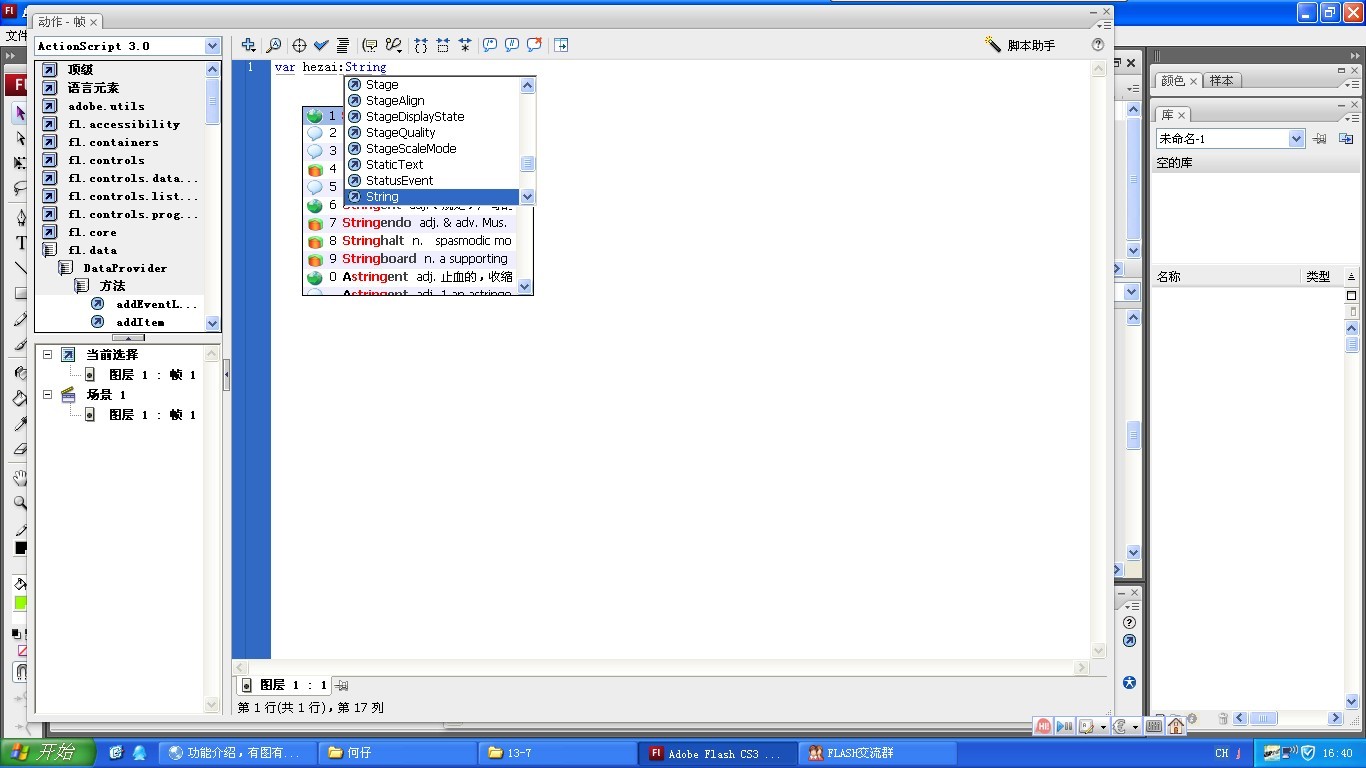Toggle the 脚本助手 script assist mode

1020,45
